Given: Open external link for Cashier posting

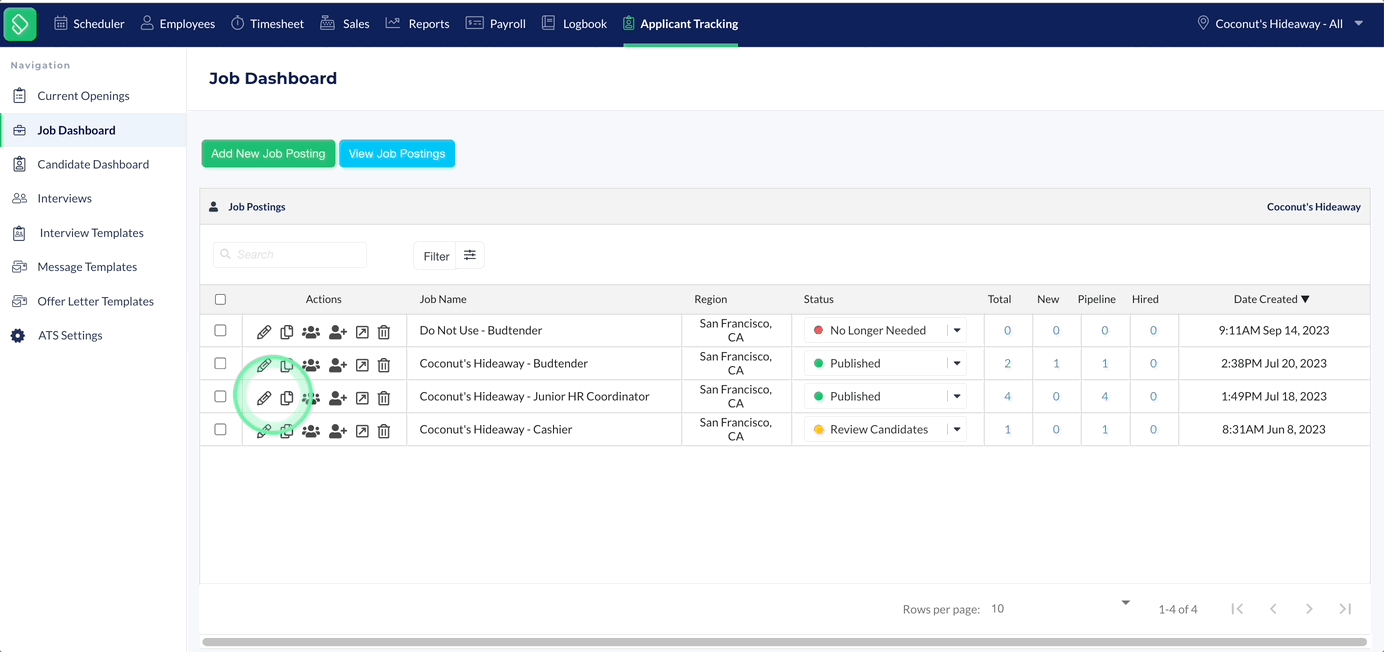Looking at the screenshot, I should click(x=362, y=431).
